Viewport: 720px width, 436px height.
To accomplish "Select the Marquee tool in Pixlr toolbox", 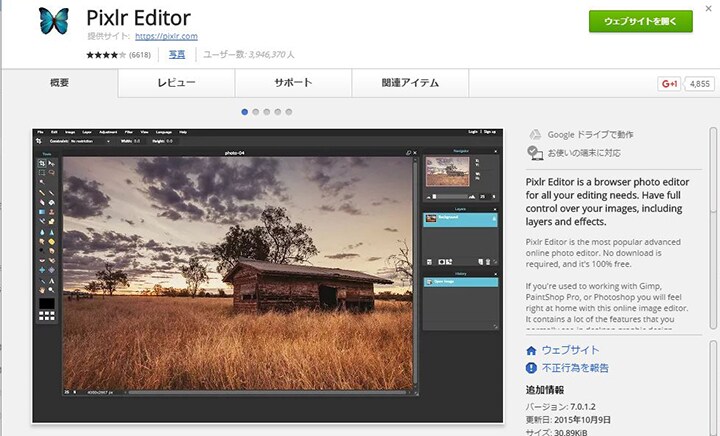I will [x=42, y=173].
